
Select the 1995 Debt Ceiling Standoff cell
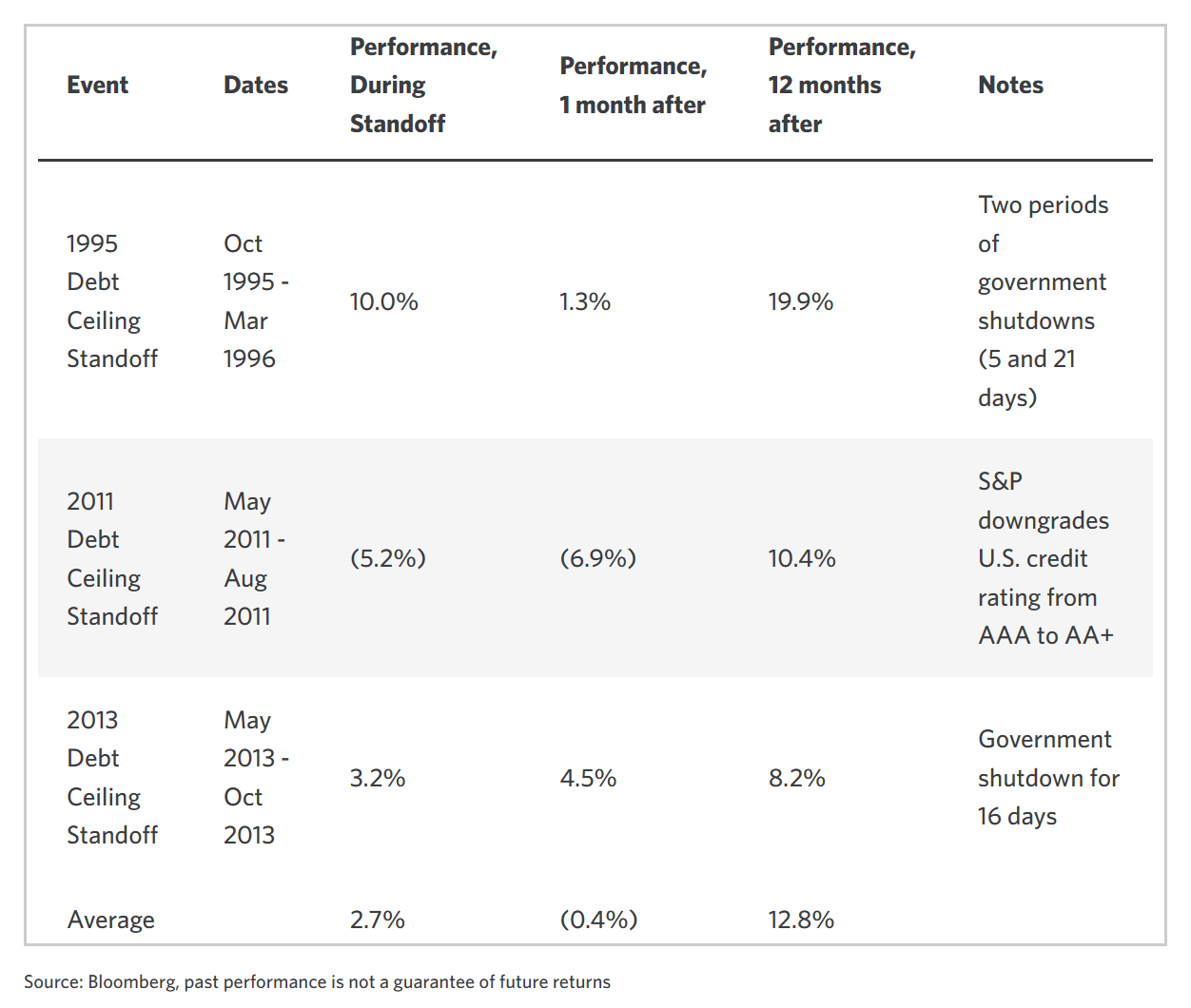(x=111, y=301)
